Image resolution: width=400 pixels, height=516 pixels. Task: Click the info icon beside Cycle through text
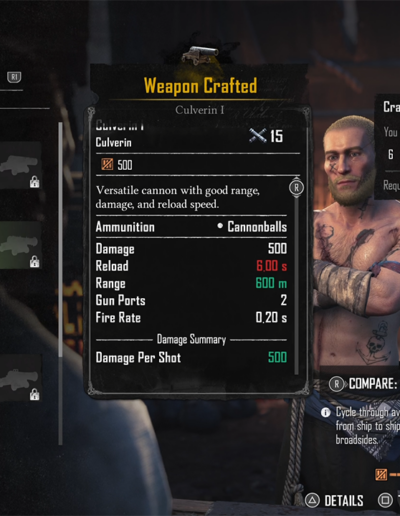coord(326,413)
